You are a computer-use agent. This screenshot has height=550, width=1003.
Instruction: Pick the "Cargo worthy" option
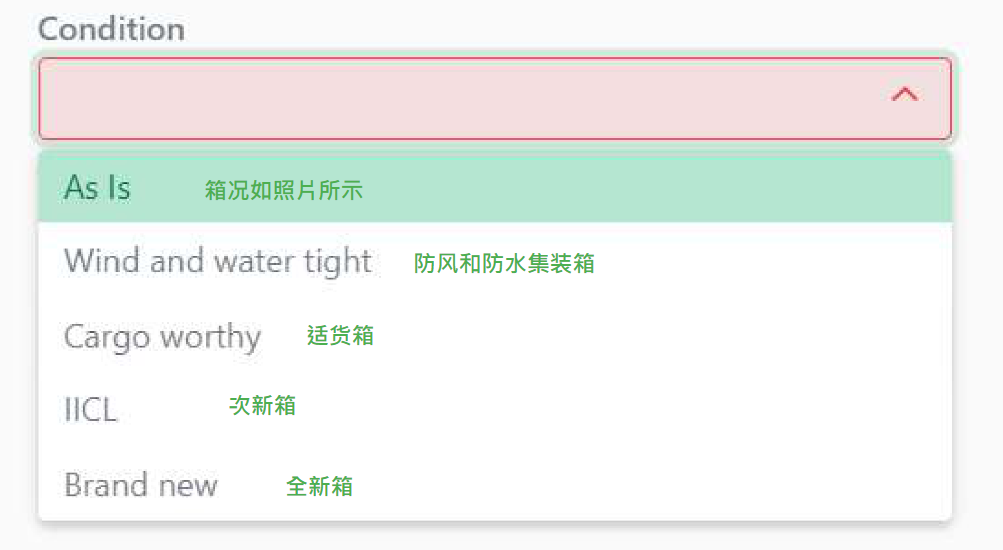[162, 336]
